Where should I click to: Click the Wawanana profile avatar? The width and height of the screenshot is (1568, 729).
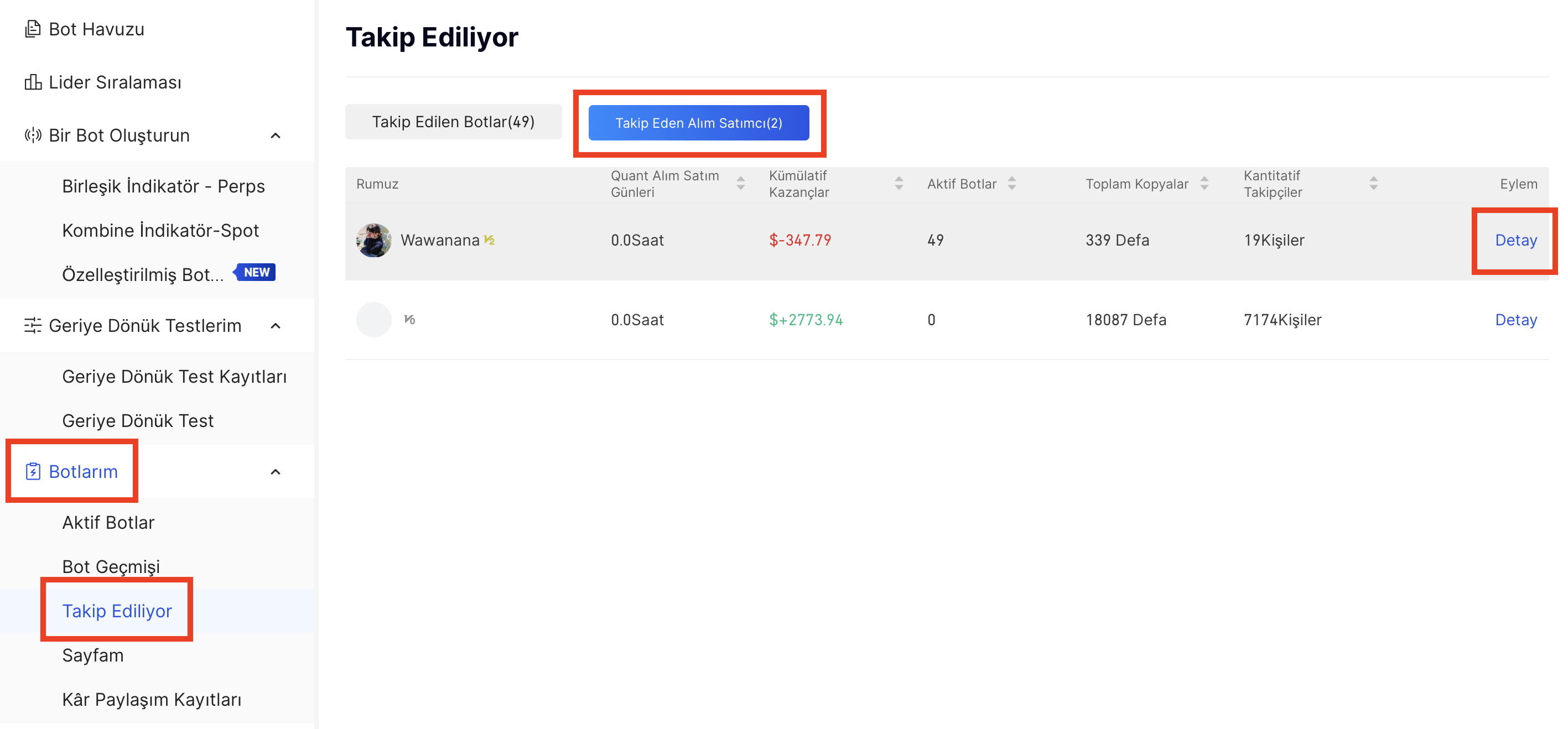pos(373,239)
